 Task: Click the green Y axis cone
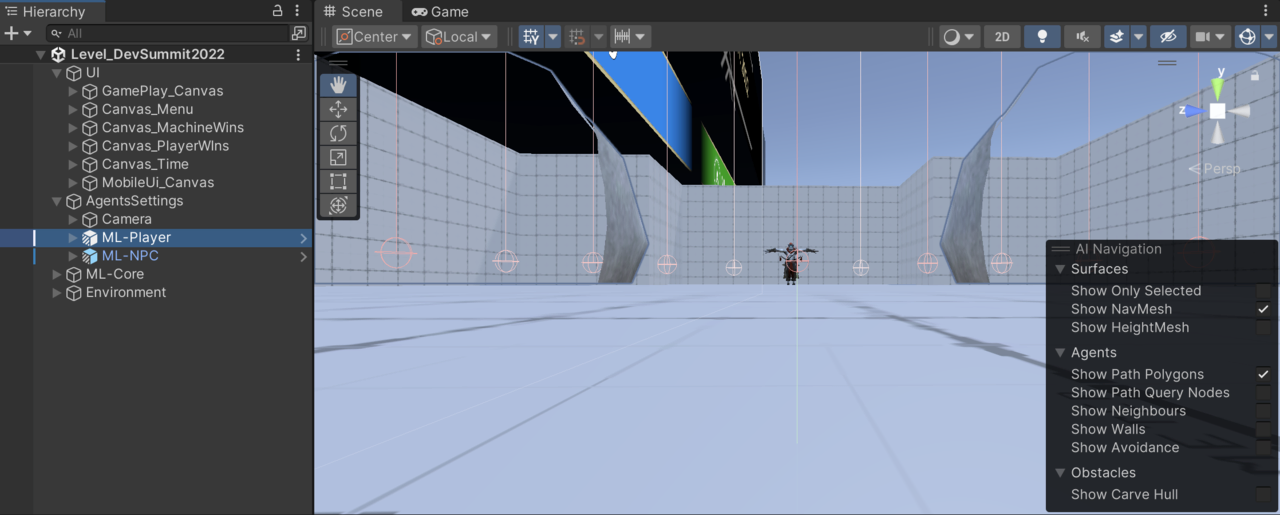click(1219, 87)
